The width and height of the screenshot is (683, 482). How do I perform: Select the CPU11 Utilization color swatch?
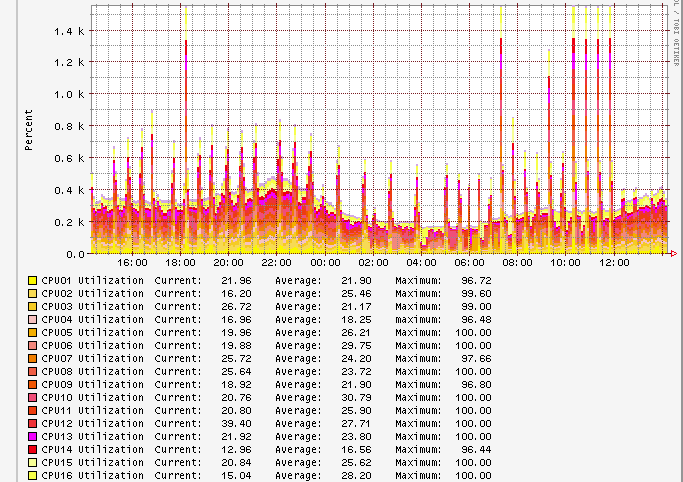click(x=32, y=411)
